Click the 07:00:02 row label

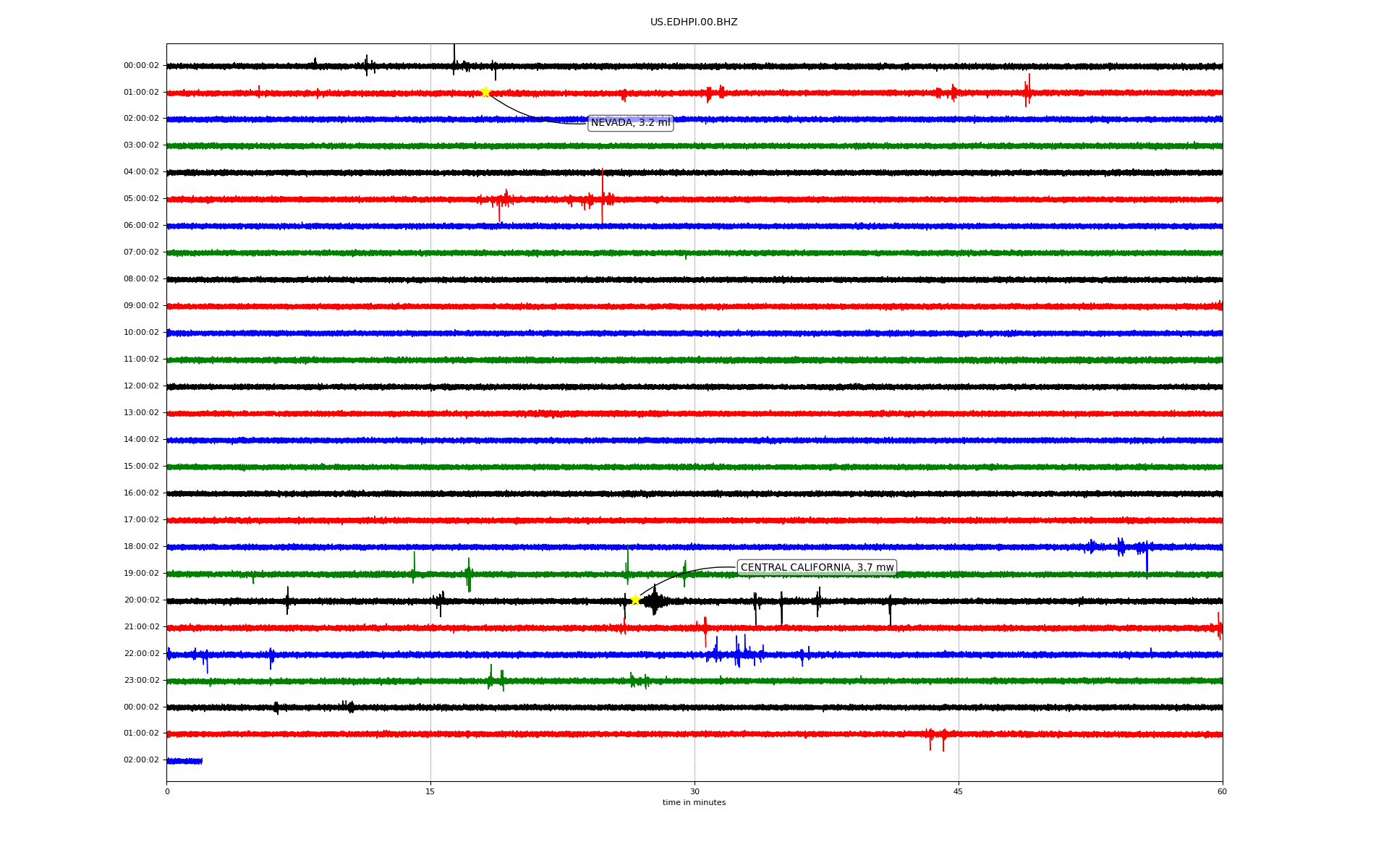141,252
